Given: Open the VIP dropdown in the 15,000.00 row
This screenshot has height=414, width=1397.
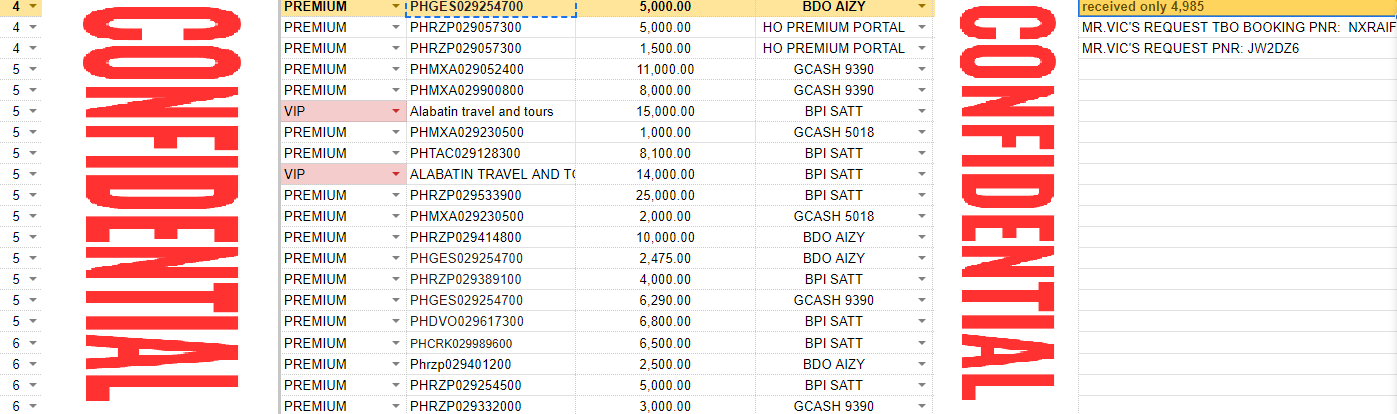Looking at the screenshot, I should click(x=396, y=111).
